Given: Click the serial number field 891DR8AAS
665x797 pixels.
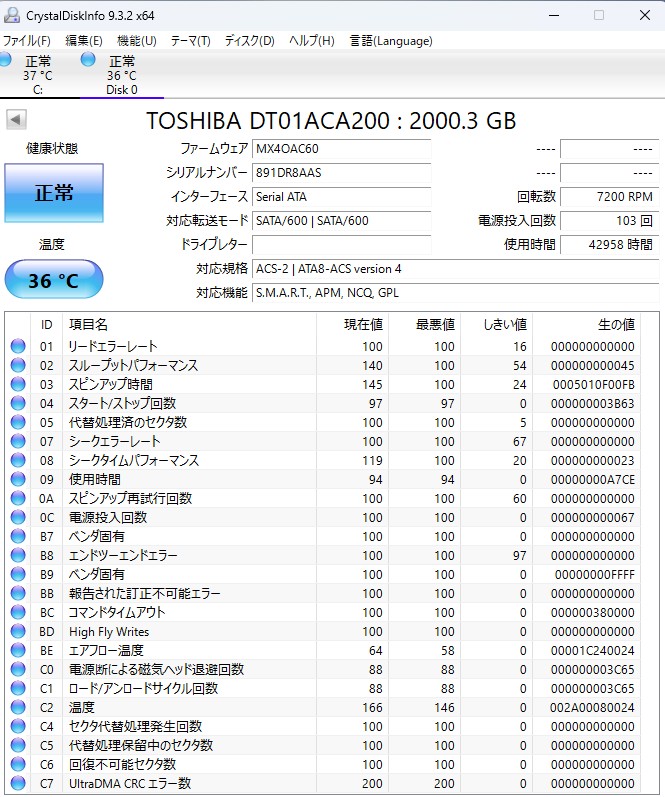Looking at the screenshot, I should (x=342, y=173).
